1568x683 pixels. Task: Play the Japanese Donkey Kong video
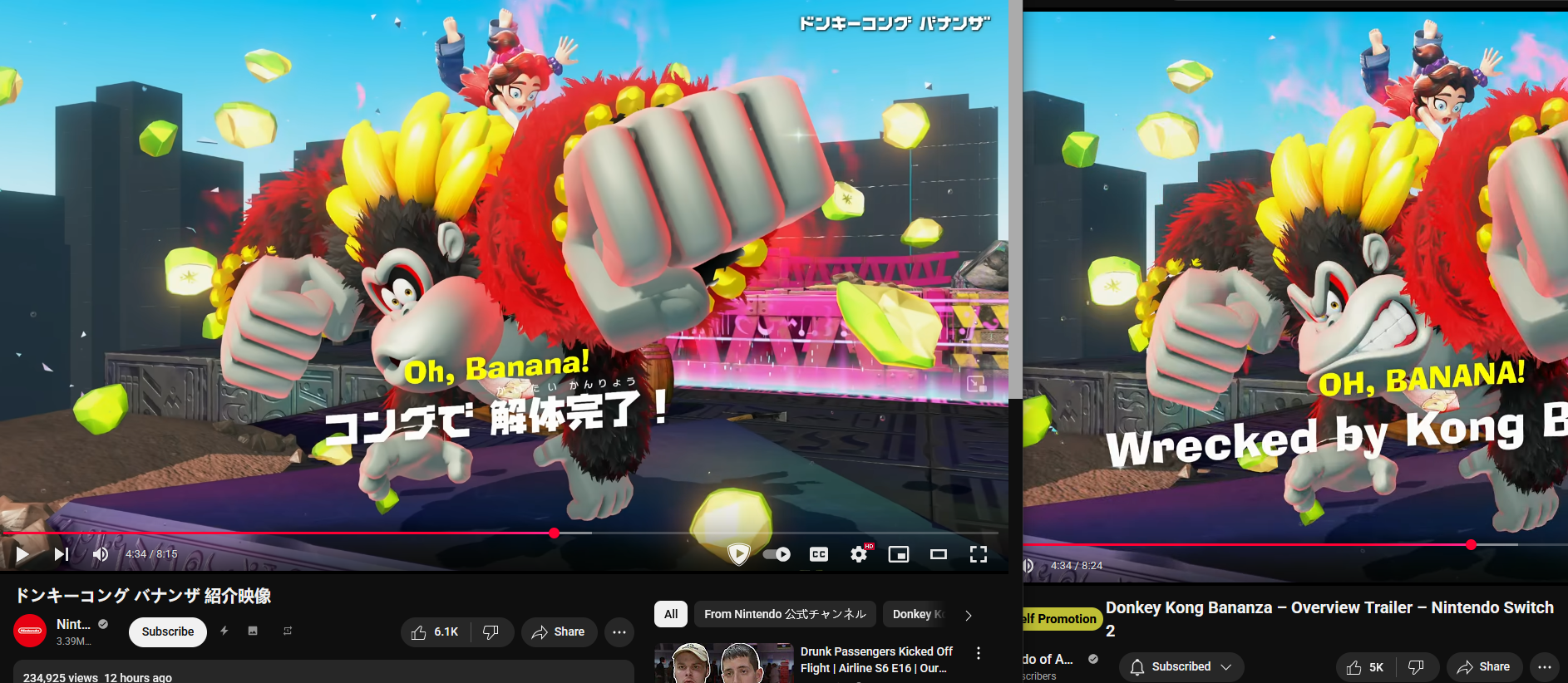22,554
